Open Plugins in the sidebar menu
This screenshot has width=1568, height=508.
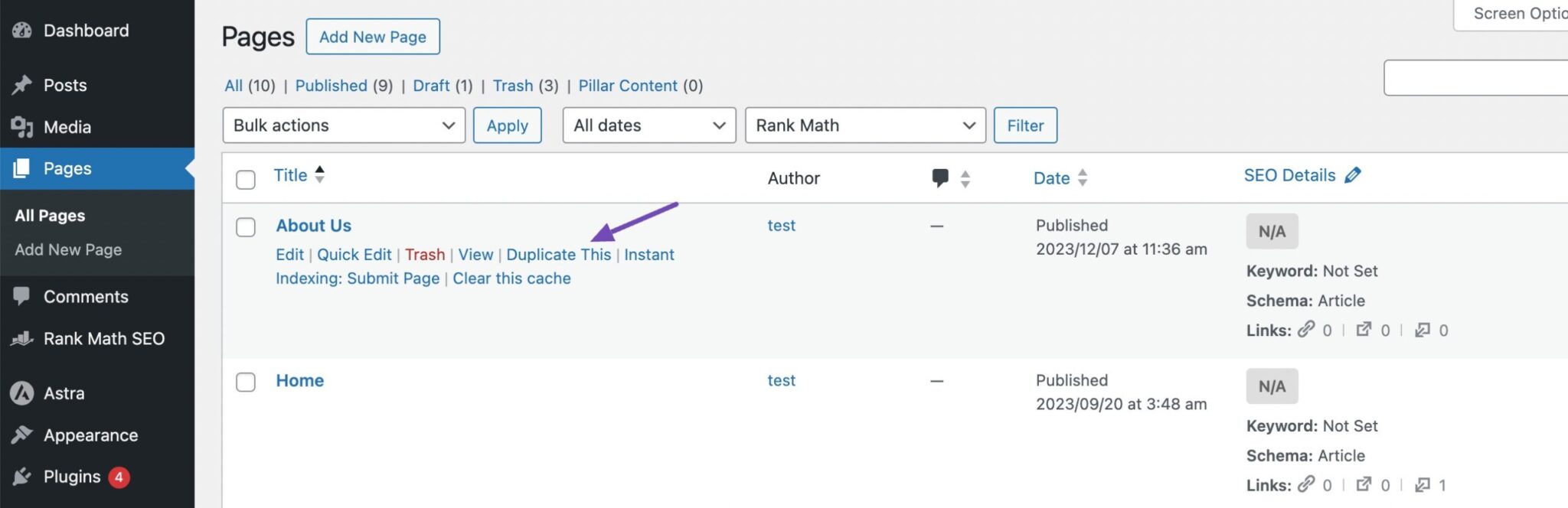click(72, 477)
